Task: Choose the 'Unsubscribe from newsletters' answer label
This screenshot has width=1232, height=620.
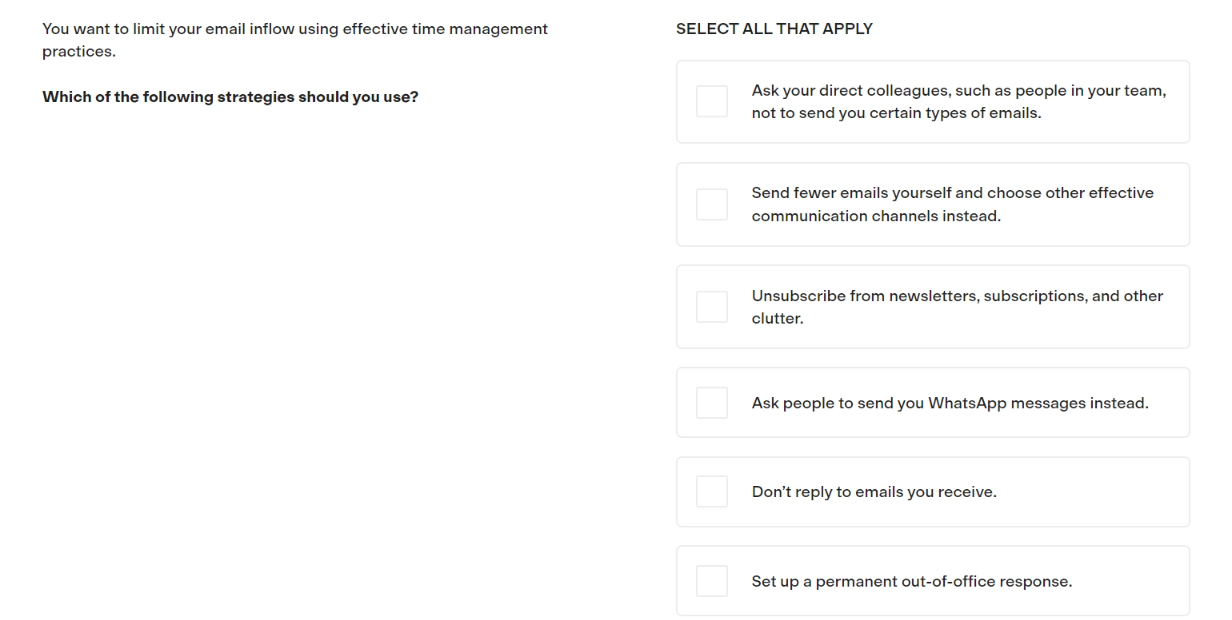Action: coord(957,306)
